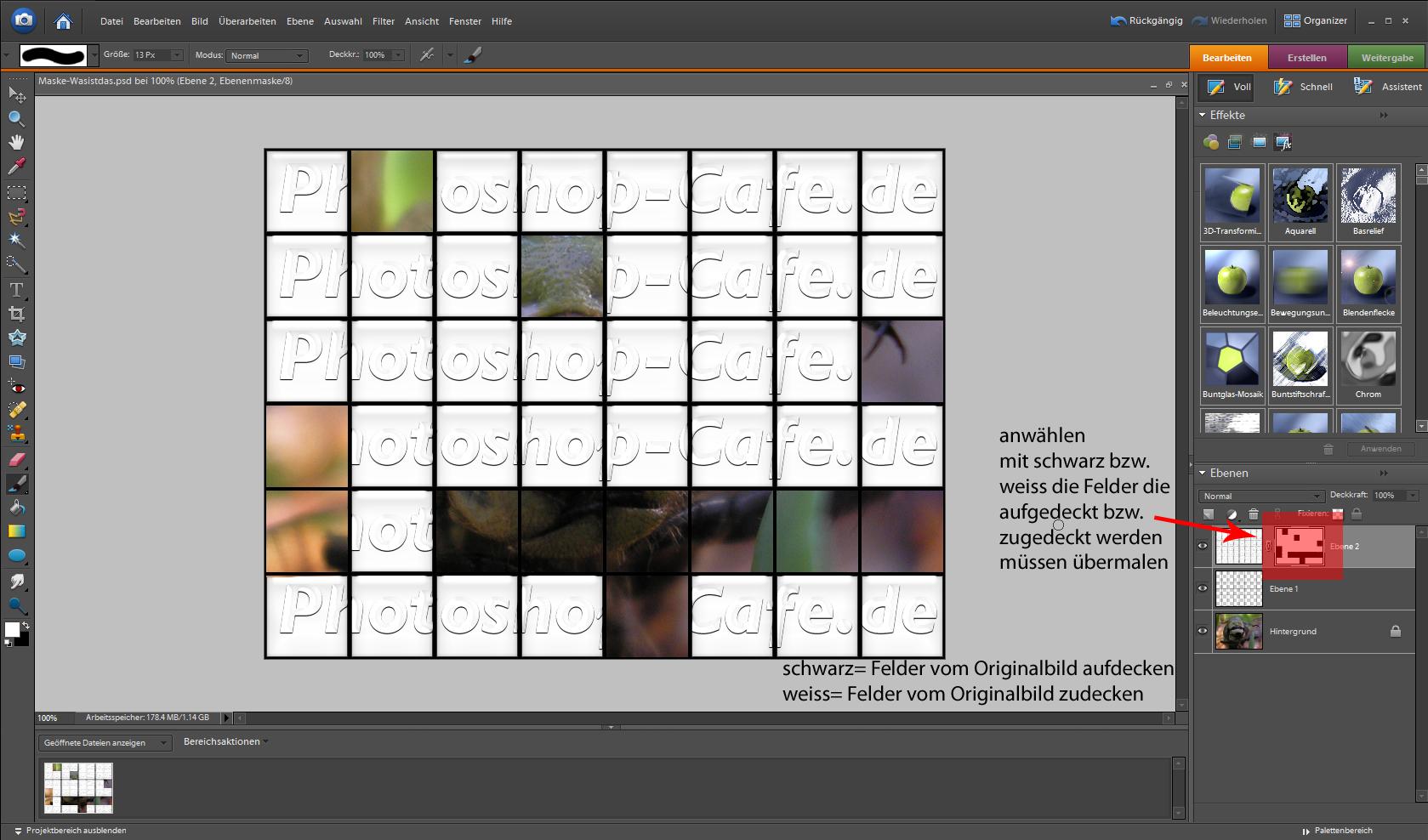Hide Hintergrund layer visibility eye
This screenshot has width=1428, height=840.
coord(1203,631)
